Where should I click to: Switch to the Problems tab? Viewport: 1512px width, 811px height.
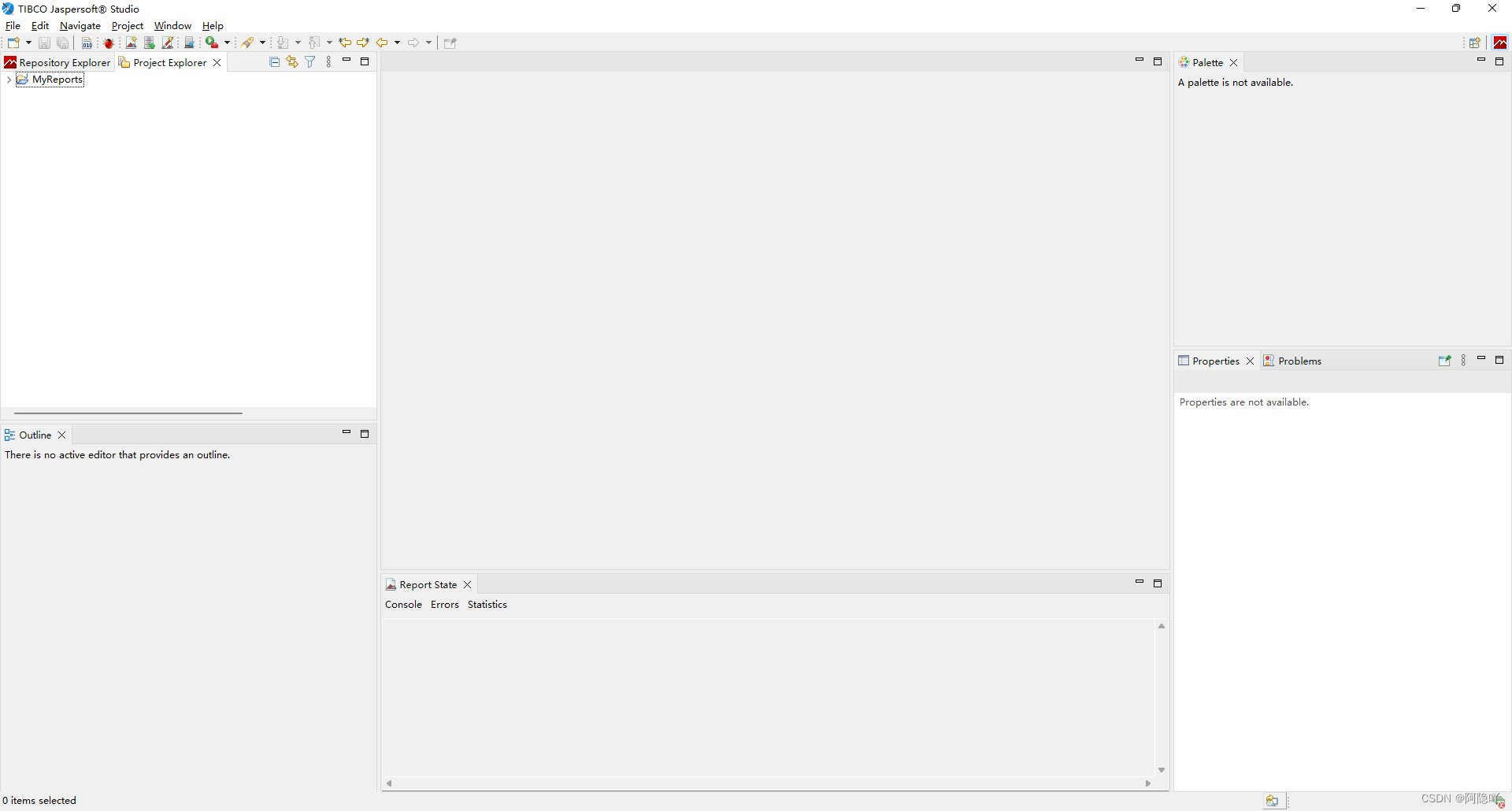(x=1299, y=361)
